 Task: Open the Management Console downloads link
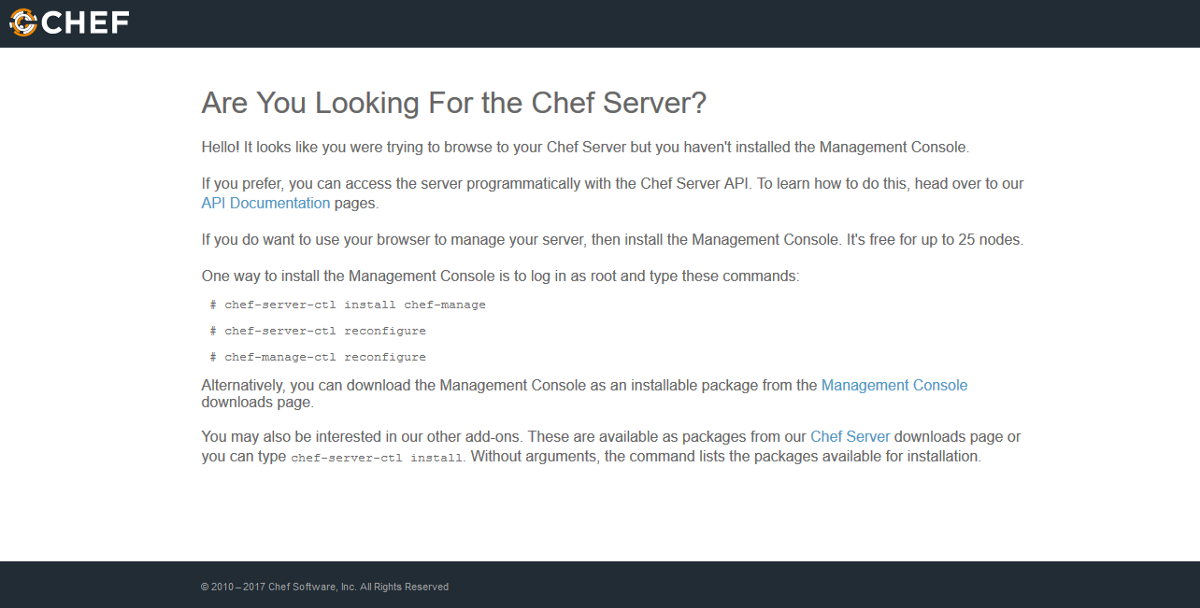[x=894, y=385]
